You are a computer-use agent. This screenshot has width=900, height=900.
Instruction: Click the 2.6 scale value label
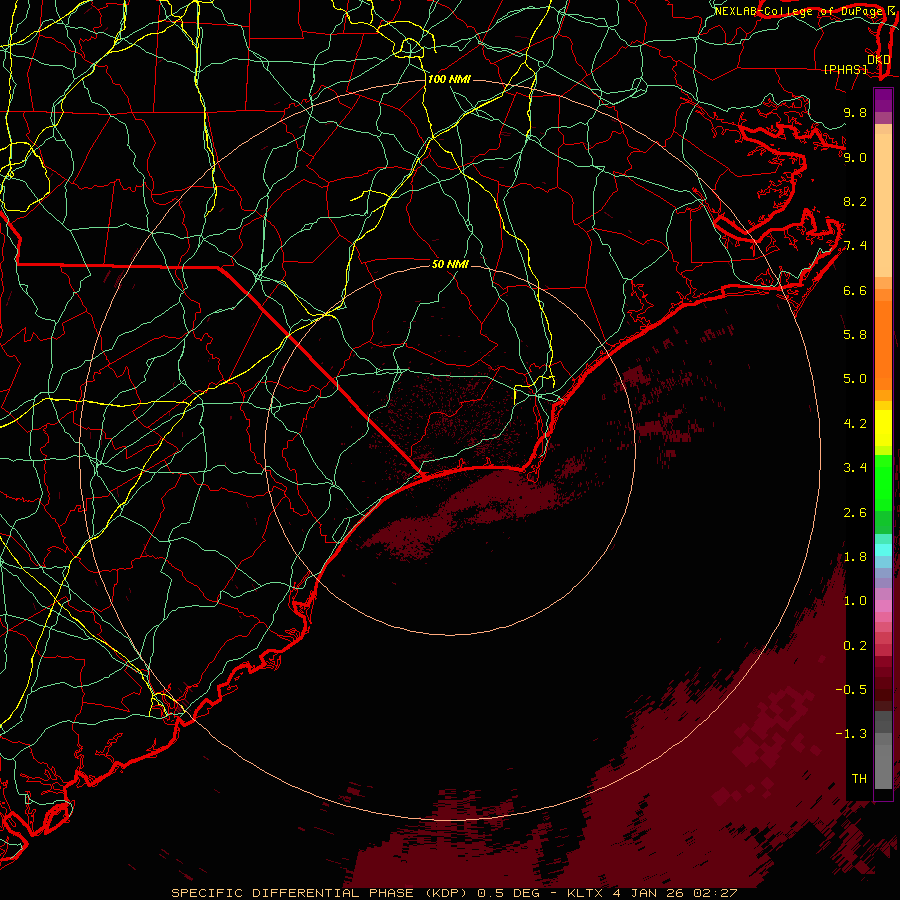coord(855,512)
